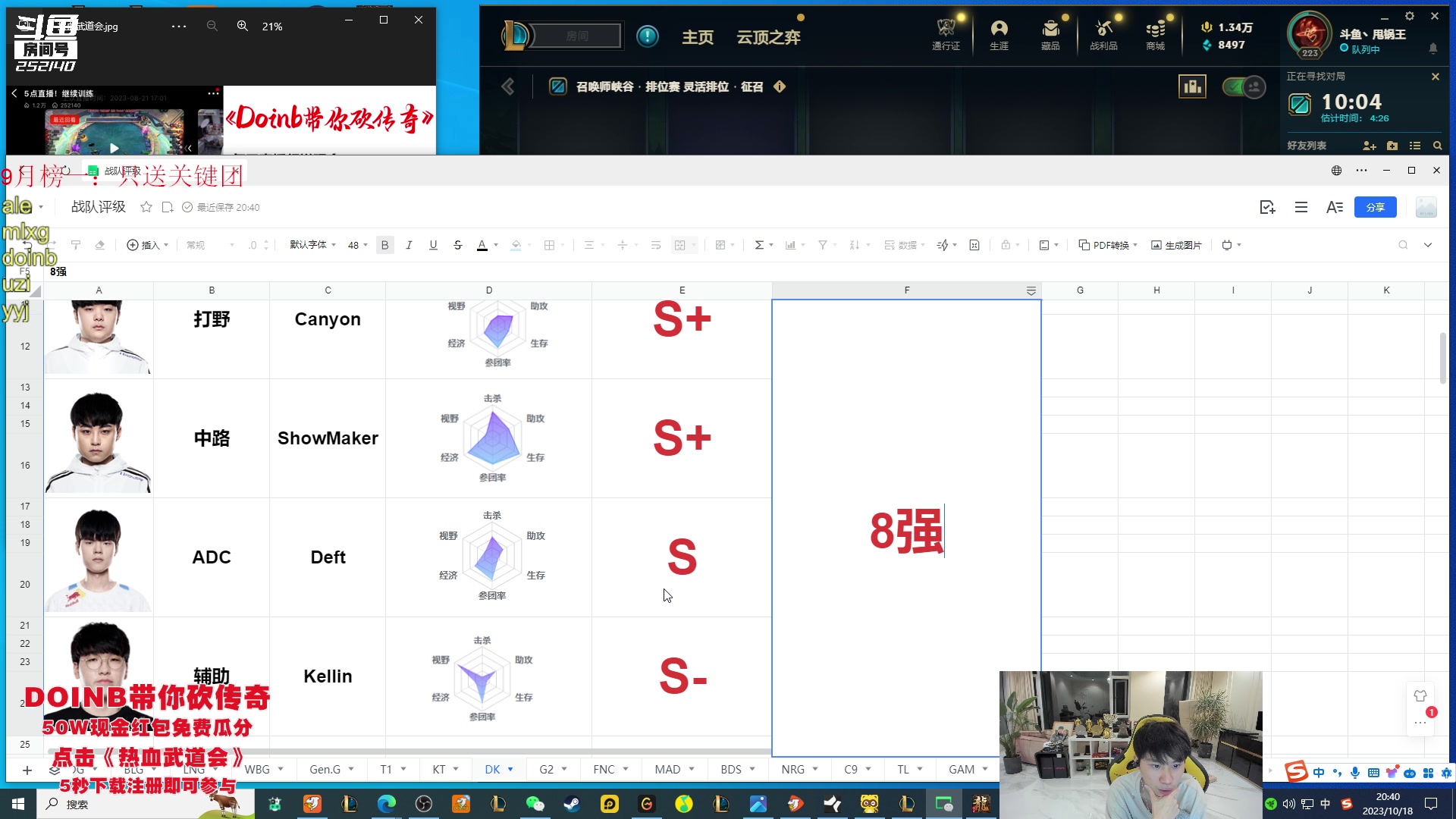Cancel matchmaking via X next to 正在寻找对局
The image size is (1456, 819).
pyautogui.click(x=1435, y=77)
